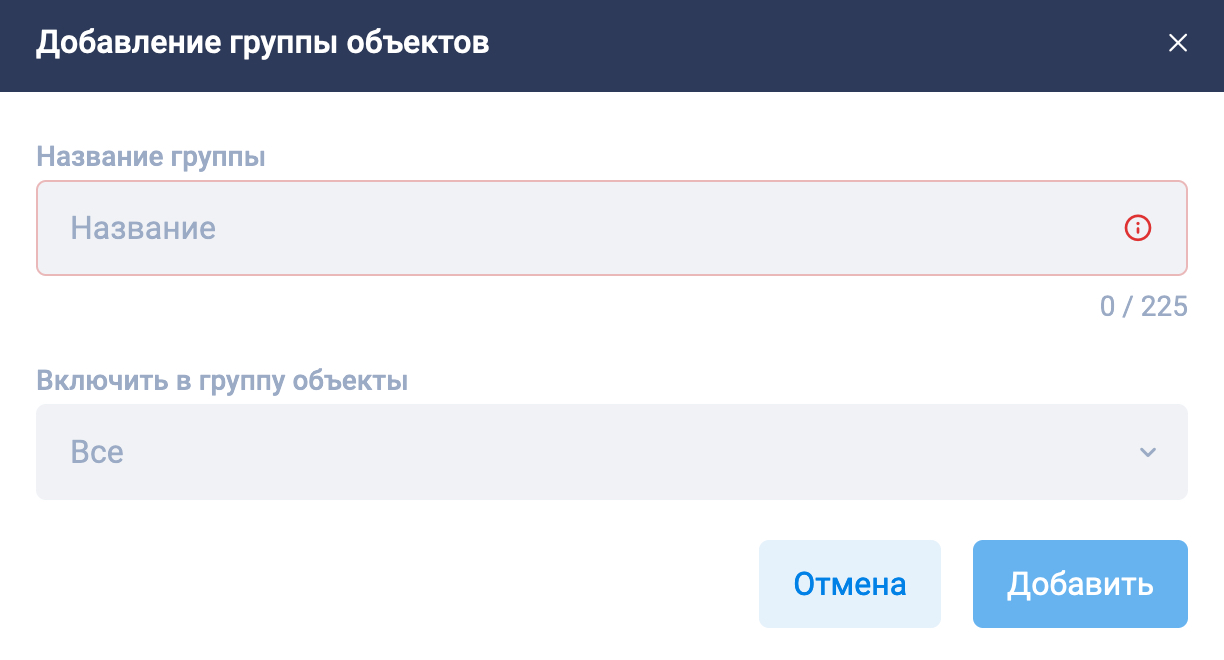Image resolution: width=1224 pixels, height=660 pixels.
Task: Click the chevron arrow in objects dropdown
Action: [x=1147, y=452]
